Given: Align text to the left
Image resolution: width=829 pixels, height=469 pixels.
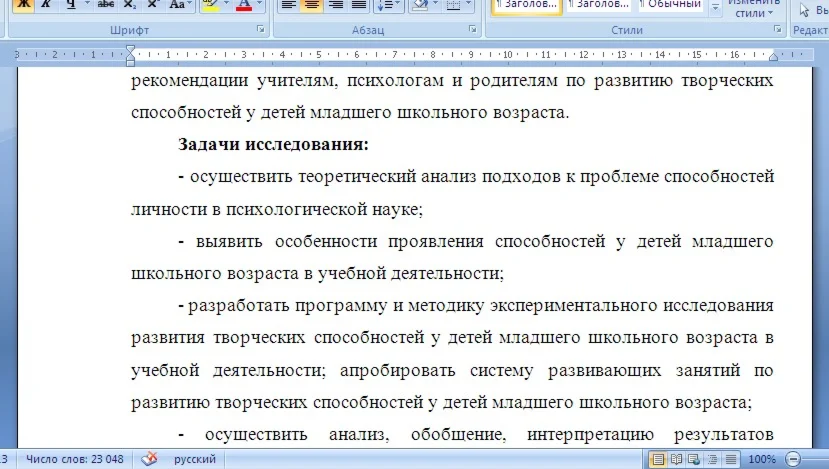Looking at the screenshot, I should click(x=288, y=5).
